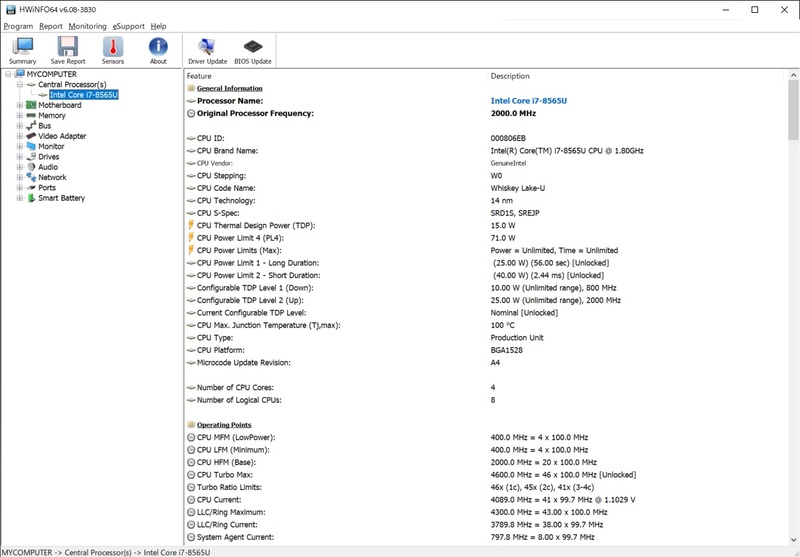The height and width of the screenshot is (557, 800).
Task: Click the Audio speaker icon in tree
Action: click(x=32, y=167)
